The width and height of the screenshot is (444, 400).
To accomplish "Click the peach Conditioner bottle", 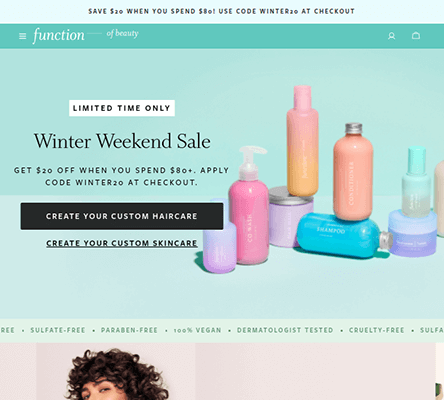I will (x=353, y=173).
